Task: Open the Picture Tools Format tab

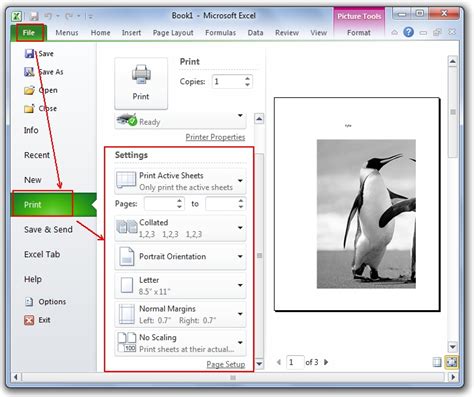Action: [359, 33]
